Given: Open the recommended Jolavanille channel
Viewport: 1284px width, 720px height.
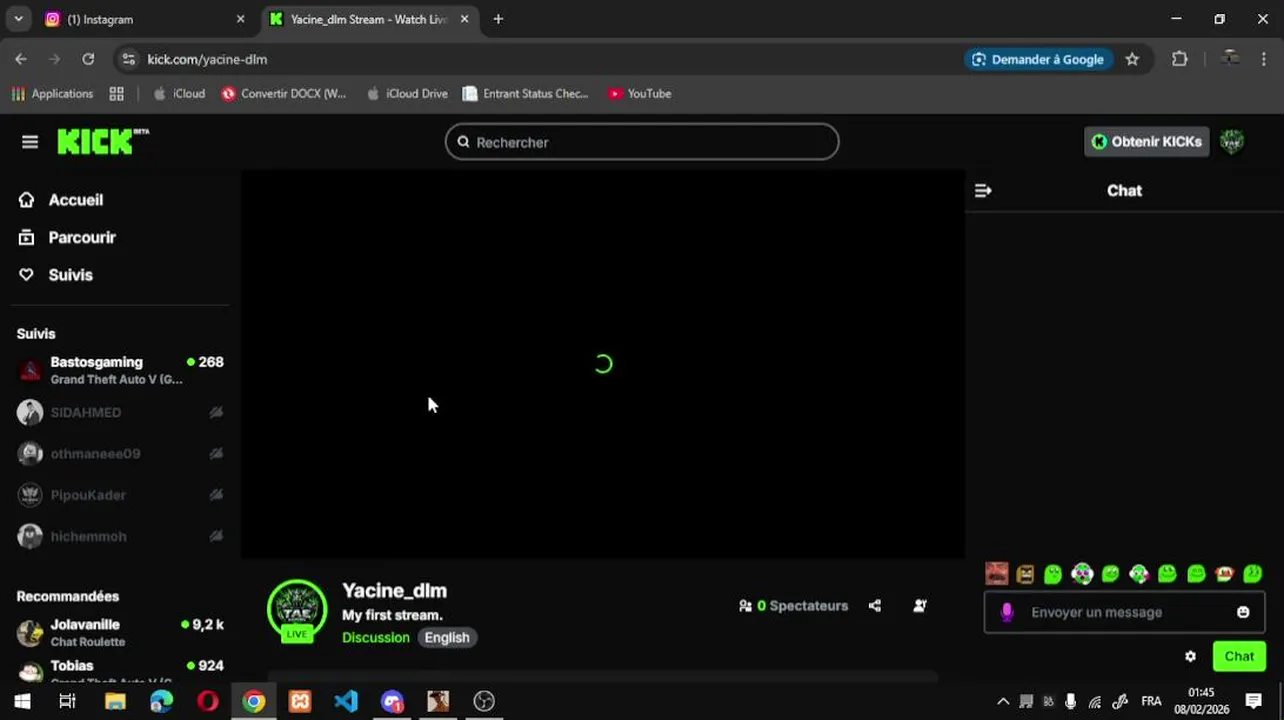Looking at the screenshot, I should click(x=120, y=633).
